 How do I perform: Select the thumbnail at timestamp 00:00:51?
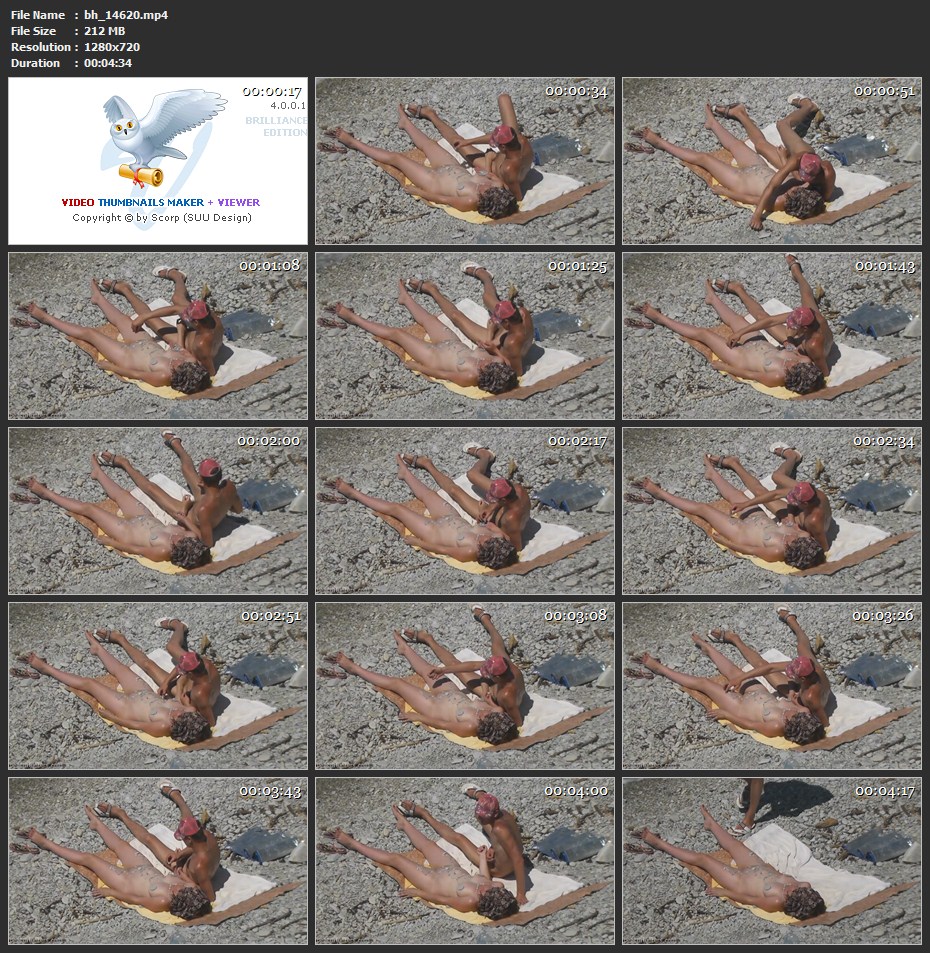[x=771, y=161]
